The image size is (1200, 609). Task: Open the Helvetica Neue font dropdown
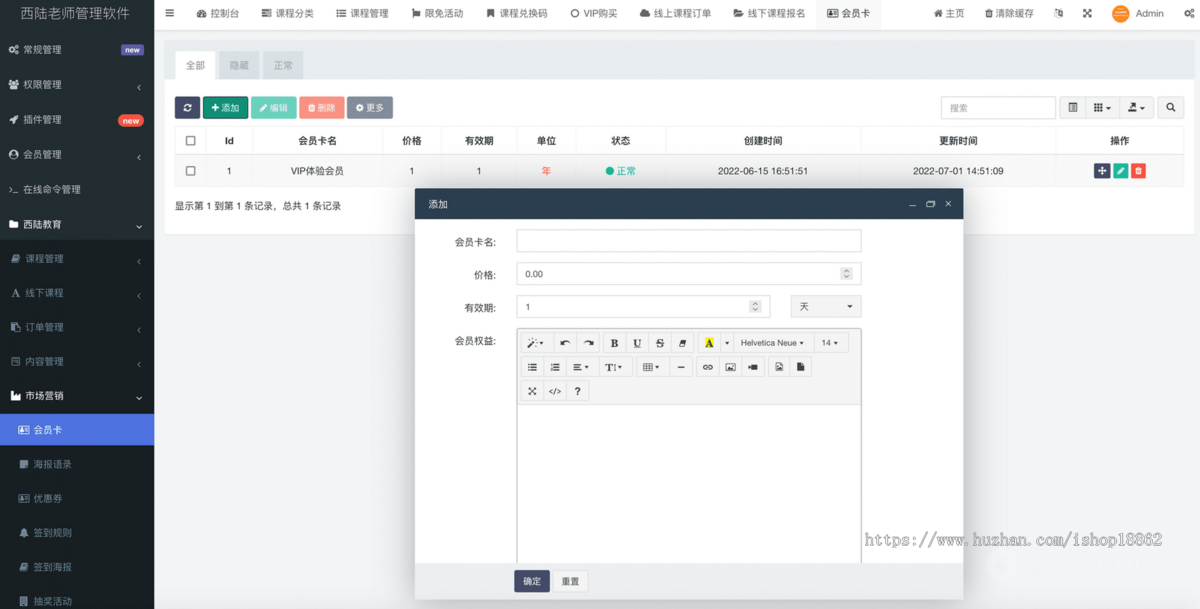coord(771,342)
